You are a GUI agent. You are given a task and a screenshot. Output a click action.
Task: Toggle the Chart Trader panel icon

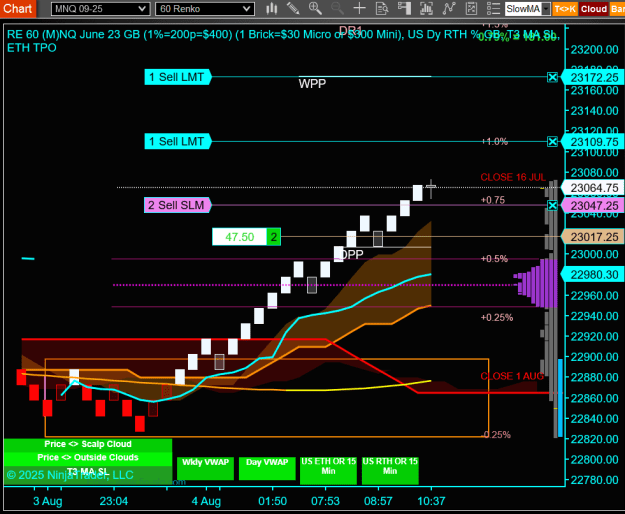coord(404,8)
